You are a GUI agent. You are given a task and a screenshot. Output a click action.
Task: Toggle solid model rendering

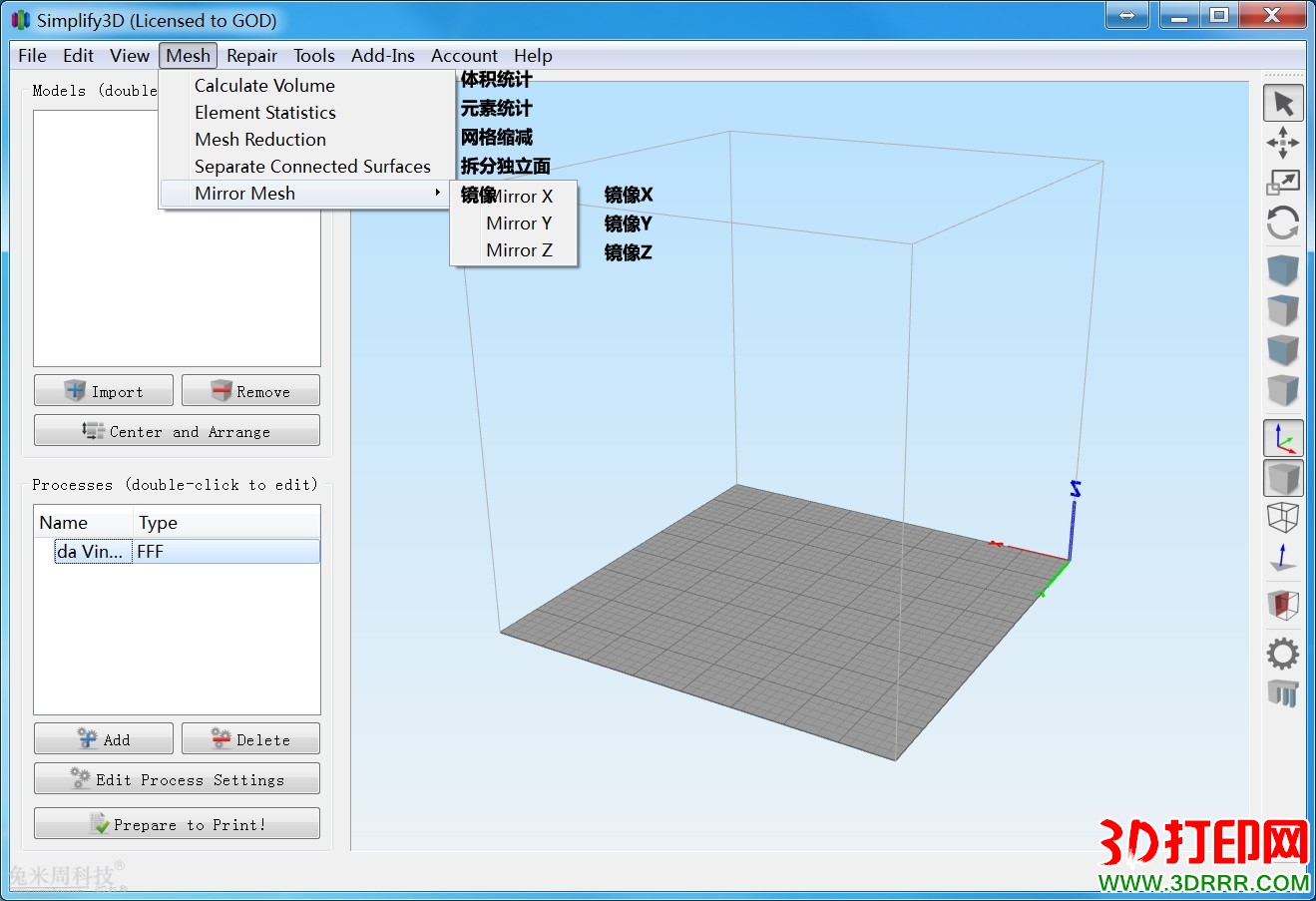click(1283, 478)
